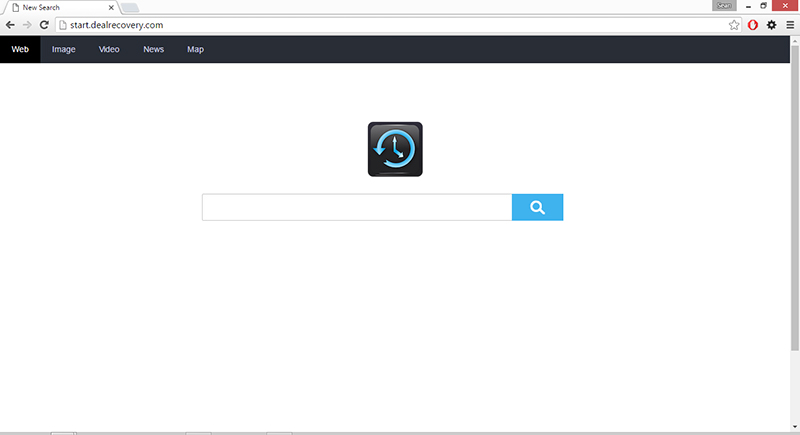Image resolution: width=800 pixels, height=435 pixels.
Task: Click the address bar showing start.dealrecovery.com
Action: pyautogui.click(x=398, y=25)
